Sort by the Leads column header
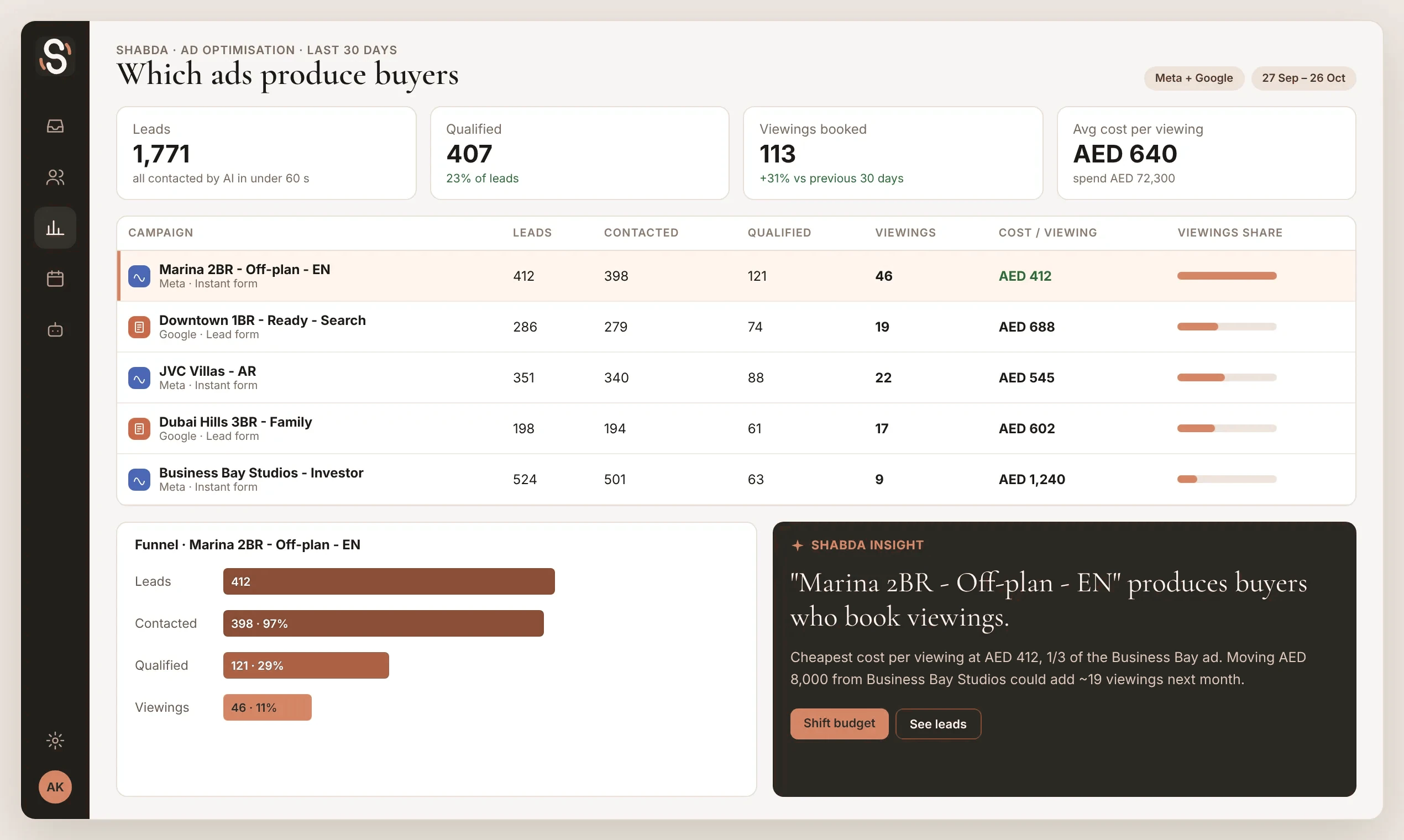The image size is (1404, 840). tap(532, 233)
